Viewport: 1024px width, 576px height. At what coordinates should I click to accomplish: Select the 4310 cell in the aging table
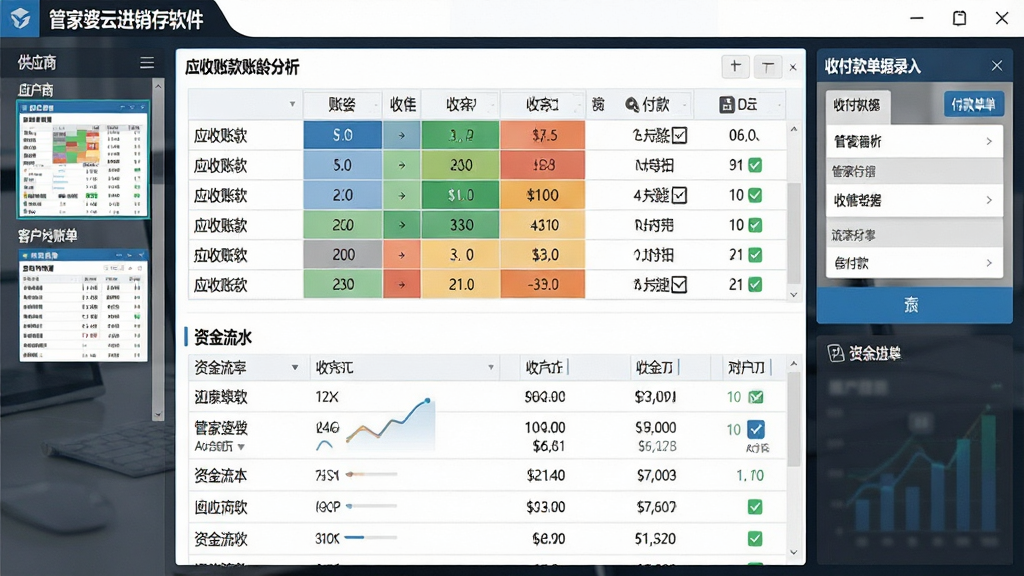click(x=543, y=225)
